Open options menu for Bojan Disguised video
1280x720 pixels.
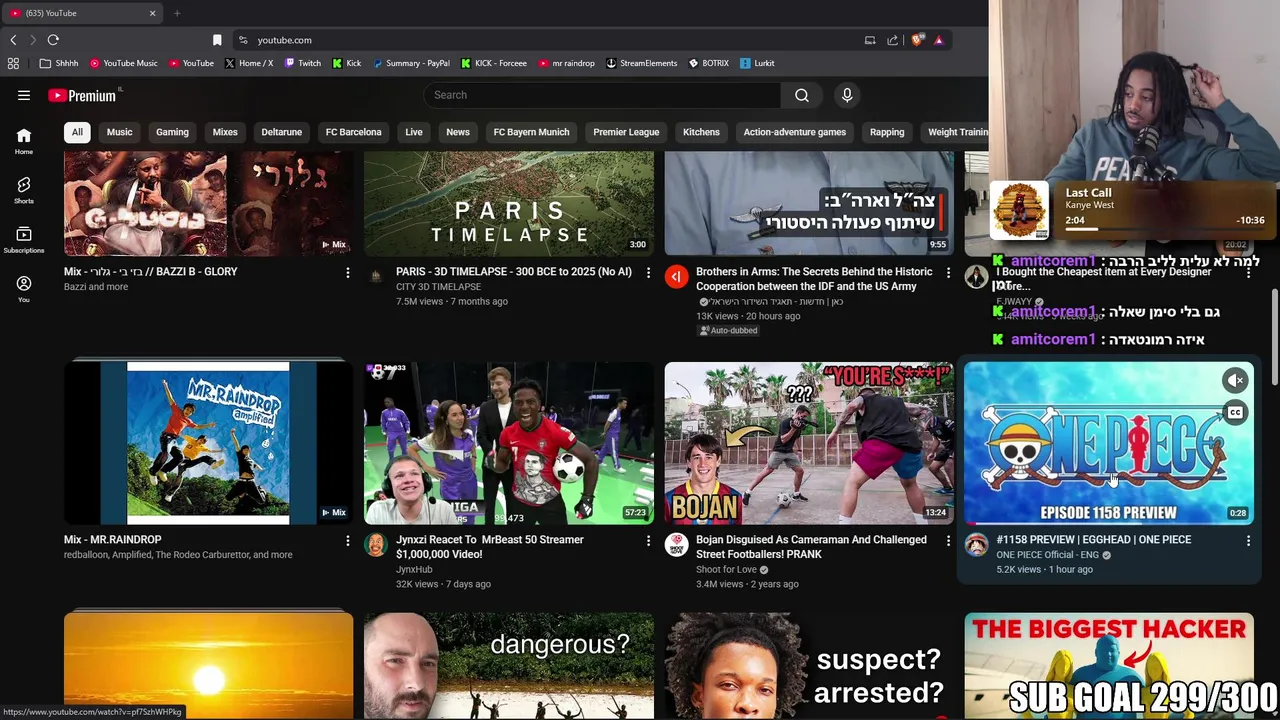click(x=948, y=540)
